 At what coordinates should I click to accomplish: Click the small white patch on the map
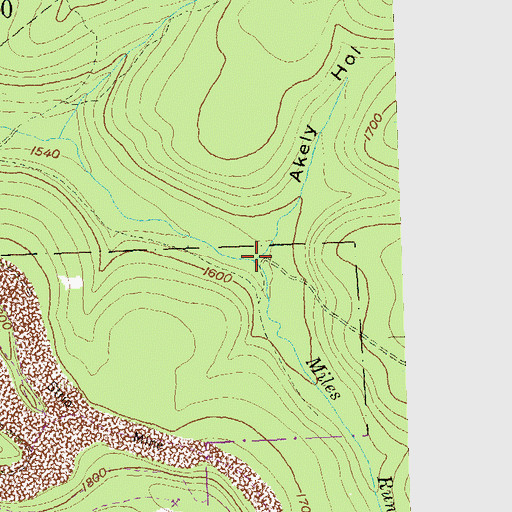(x=71, y=282)
